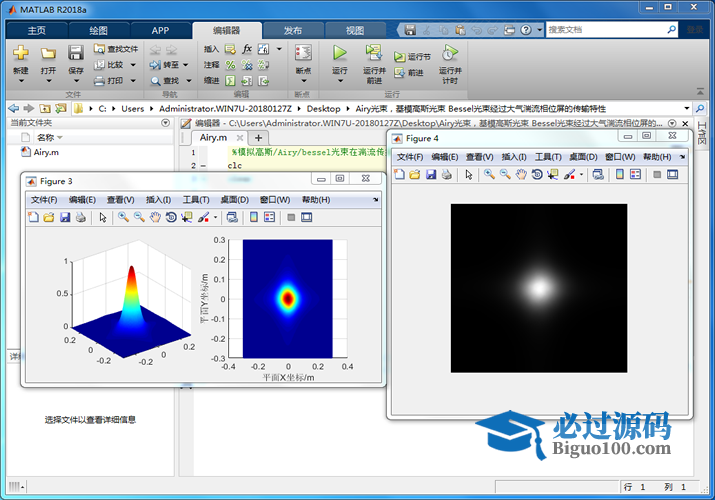This screenshot has width=715, height=500.
Task: Click the Run and Time (运行并计时) icon
Action: [x=450, y=53]
